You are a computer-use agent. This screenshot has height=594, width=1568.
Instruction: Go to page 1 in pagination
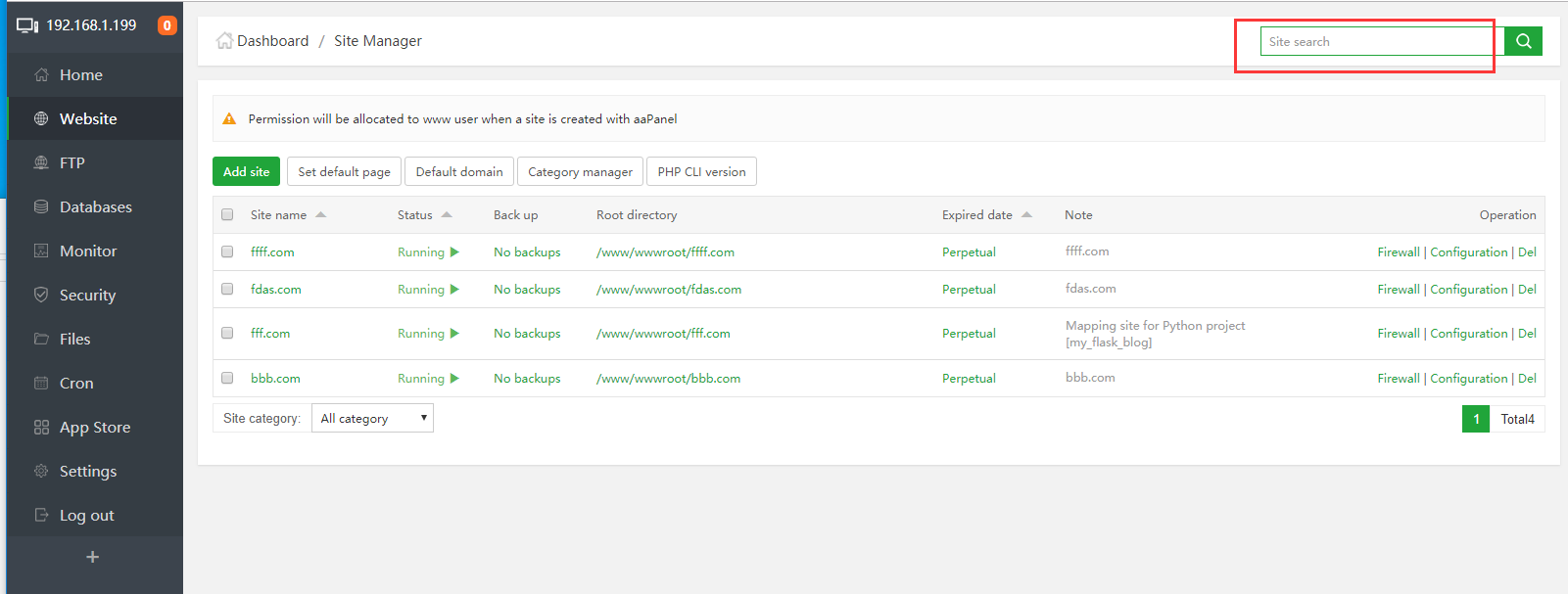point(1476,419)
